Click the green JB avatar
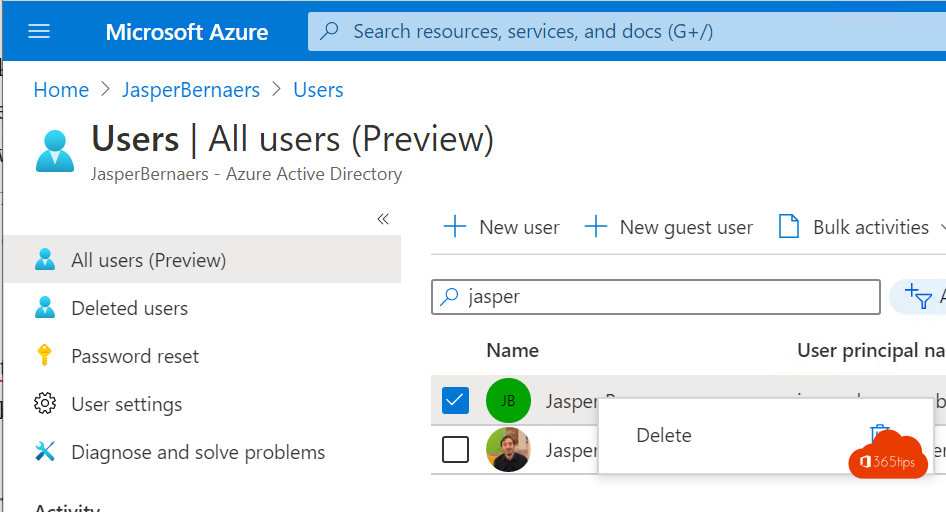 coord(508,400)
